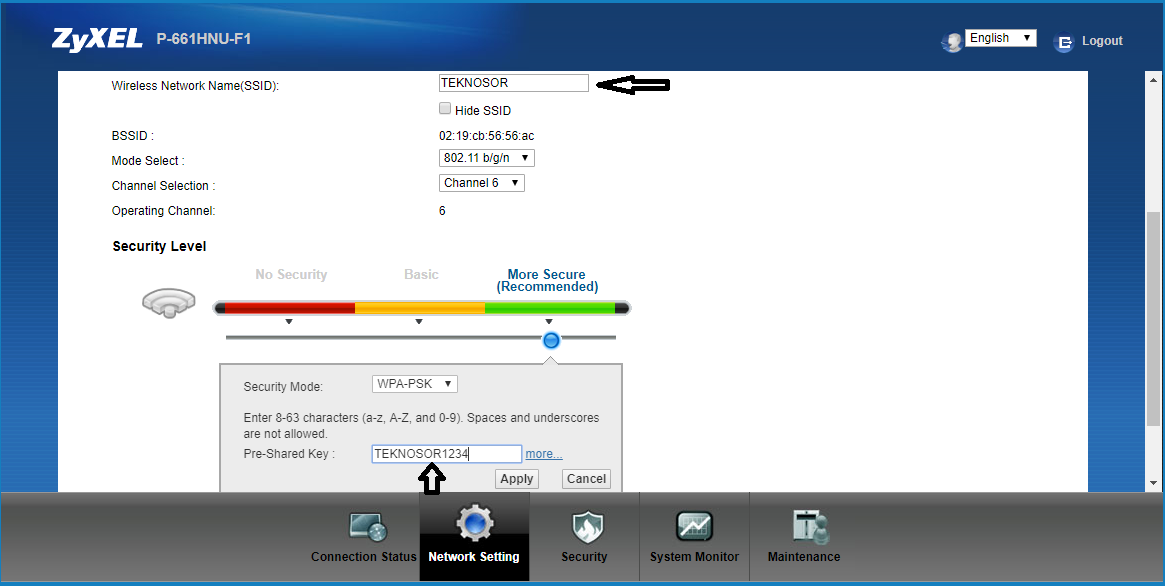Click the Basic label text
Image resolution: width=1165 pixels, height=586 pixels.
[x=421, y=274]
